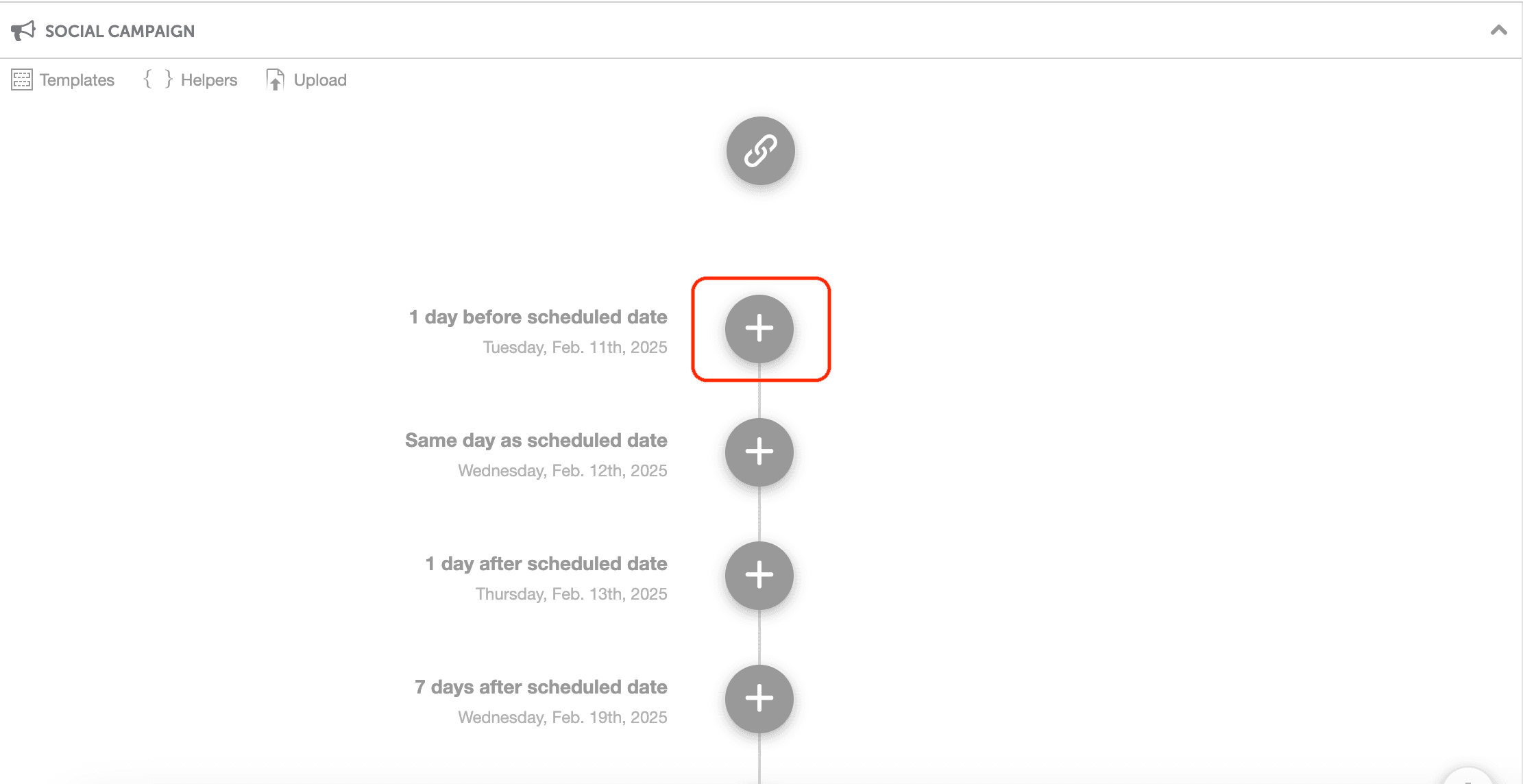Screen dimensions: 1523x784
Task: Click the Upload file icon
Action: click(x=275, y=79)
